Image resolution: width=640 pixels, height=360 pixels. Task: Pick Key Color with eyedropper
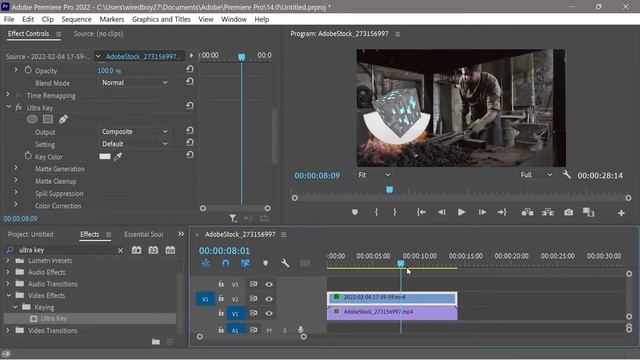click(118, 156)
